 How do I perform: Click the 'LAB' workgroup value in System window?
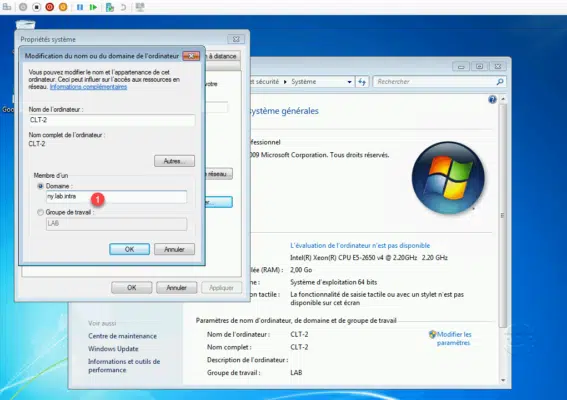click(x=296, y=373)
